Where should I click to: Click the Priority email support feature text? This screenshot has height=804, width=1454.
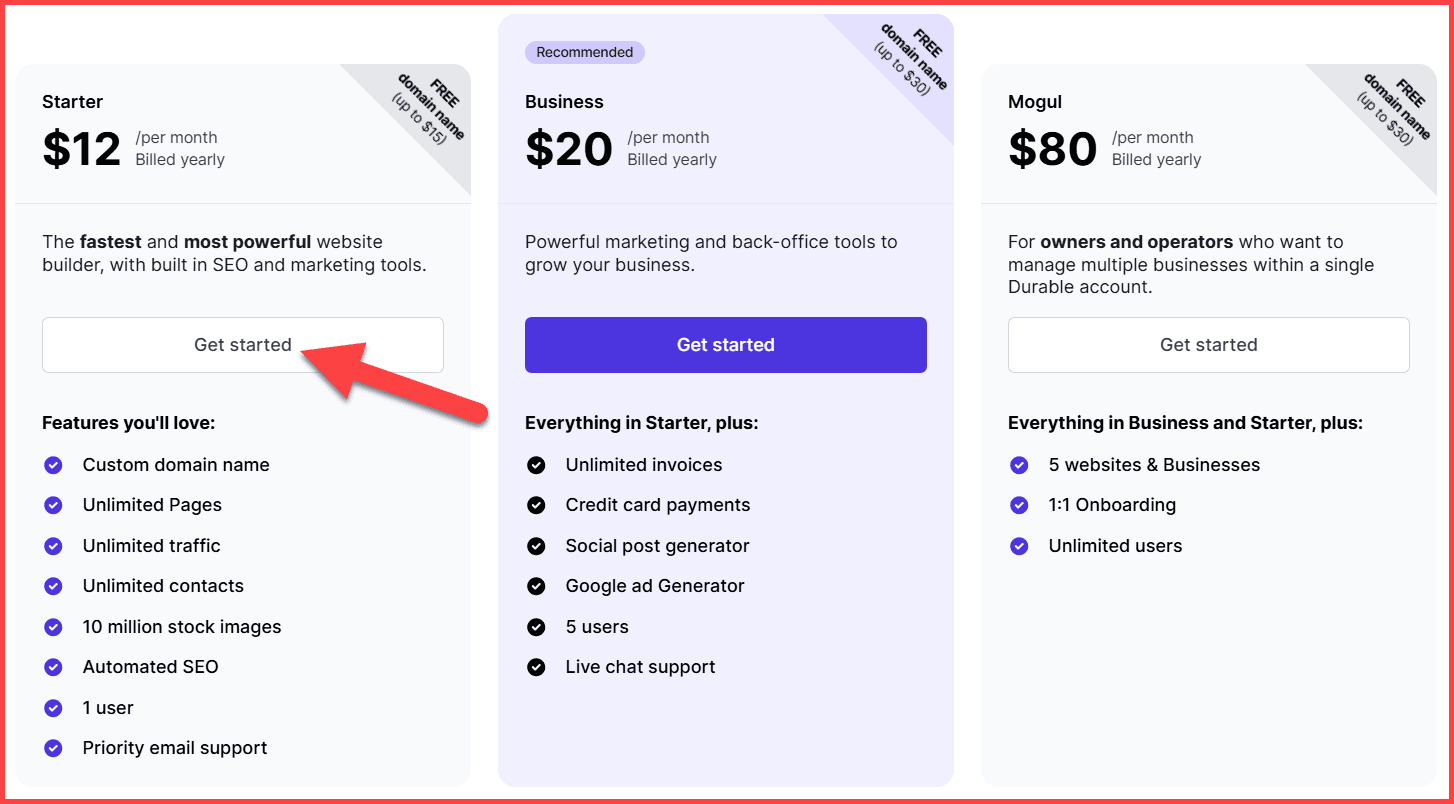click(x=175, y=748)
